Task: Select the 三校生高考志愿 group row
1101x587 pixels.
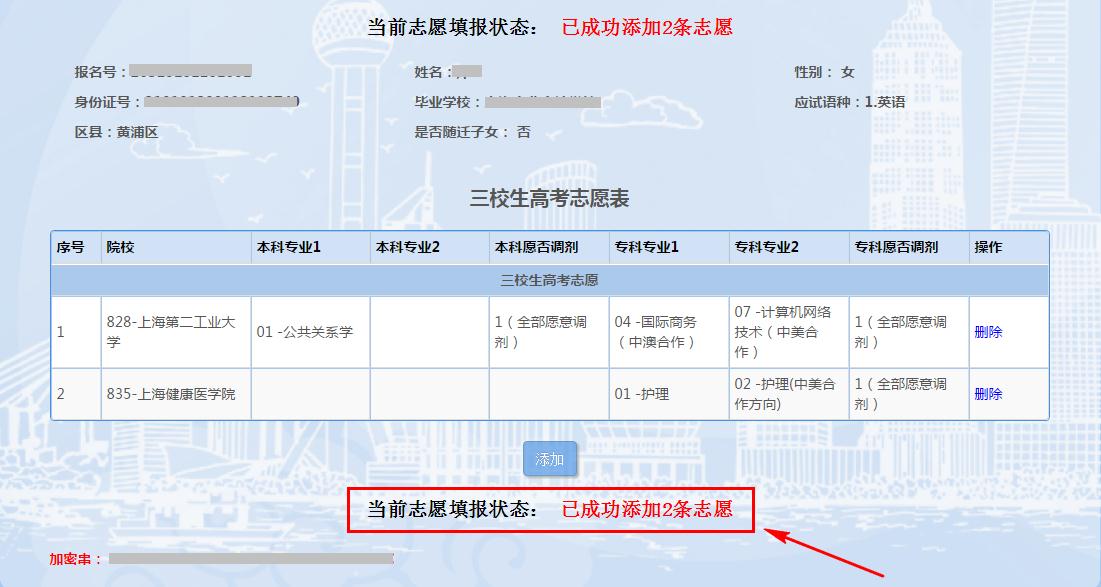Action: pyautogui.click(x=550, y=280)
